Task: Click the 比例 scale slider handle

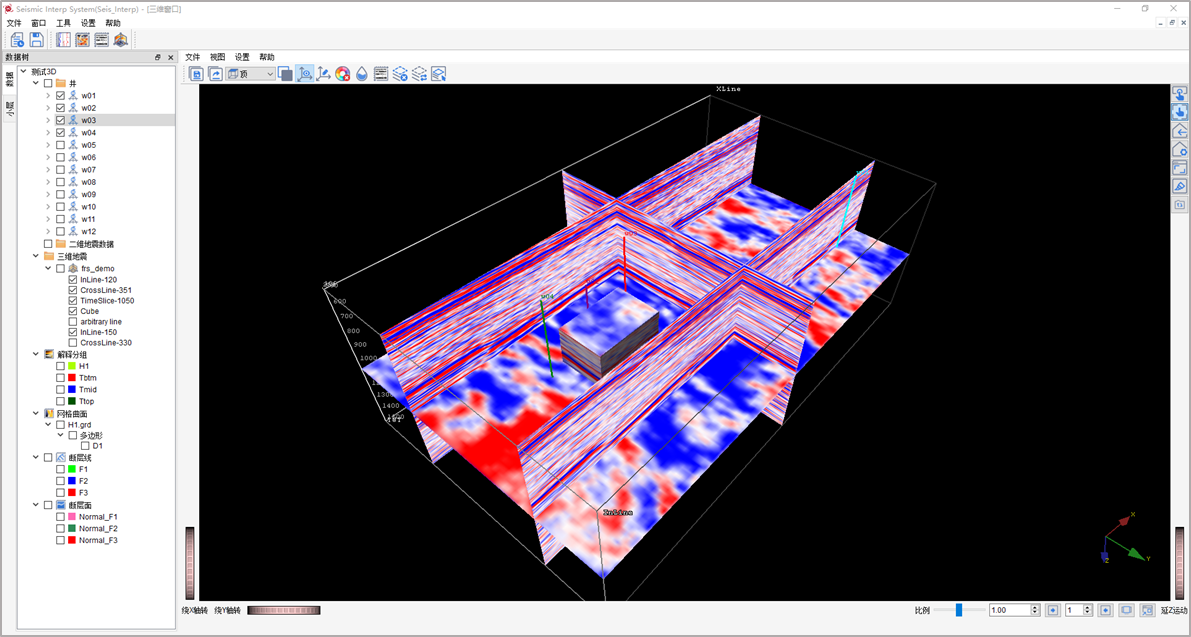Action: 958,610
